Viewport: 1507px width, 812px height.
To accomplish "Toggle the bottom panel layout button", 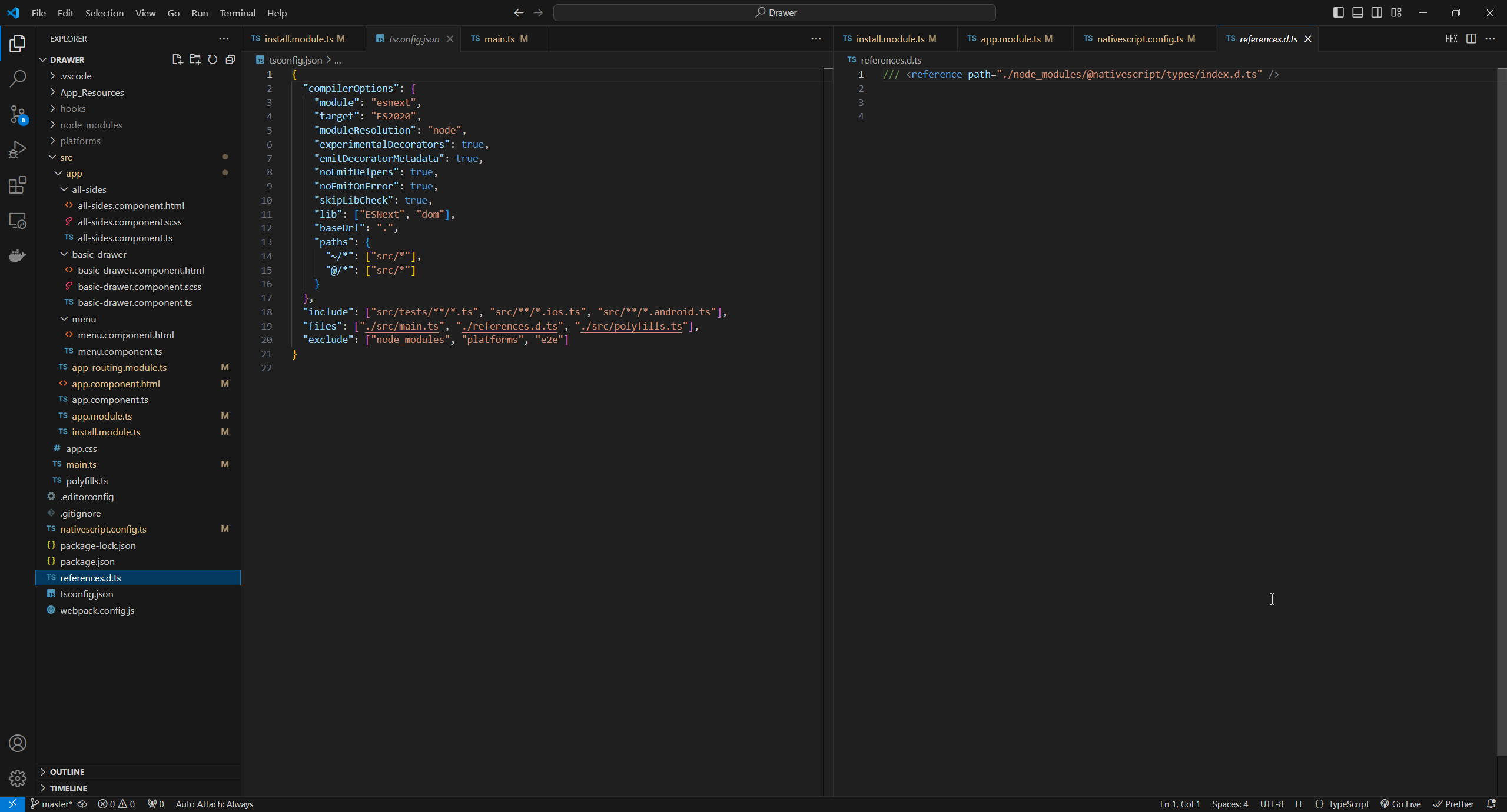I will (1357, 12).
